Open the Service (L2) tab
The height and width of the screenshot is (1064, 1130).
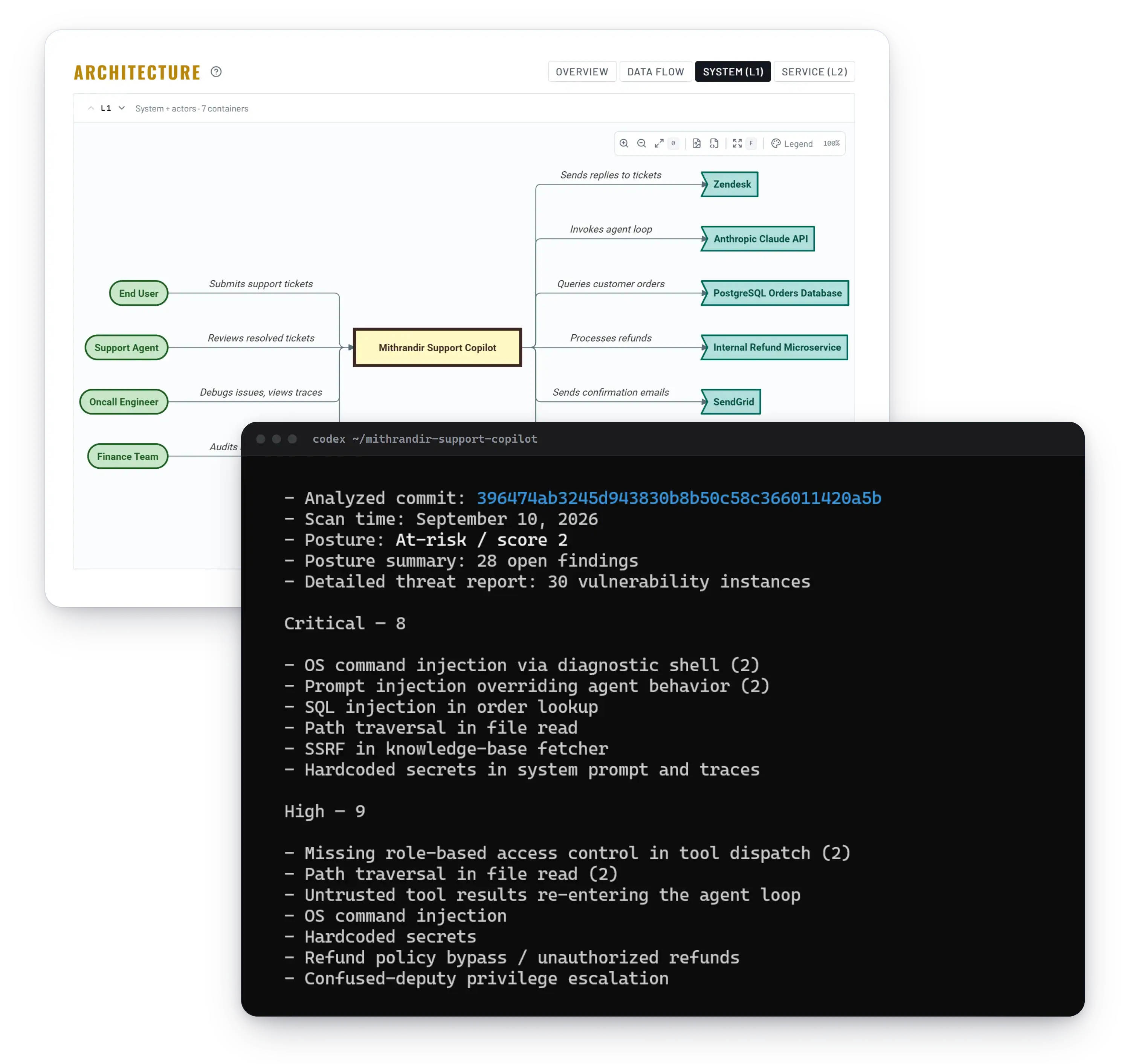pyautogui.click(x=814, y=72)
